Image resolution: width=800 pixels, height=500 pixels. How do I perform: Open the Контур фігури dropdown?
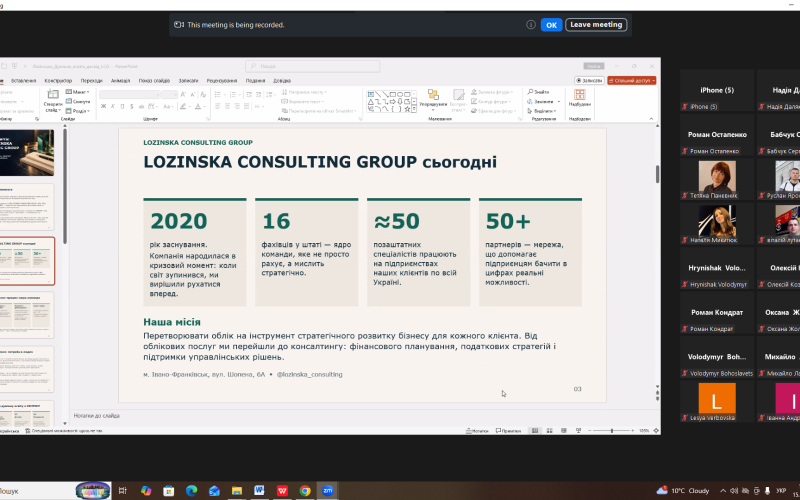[x=491, y=102]
